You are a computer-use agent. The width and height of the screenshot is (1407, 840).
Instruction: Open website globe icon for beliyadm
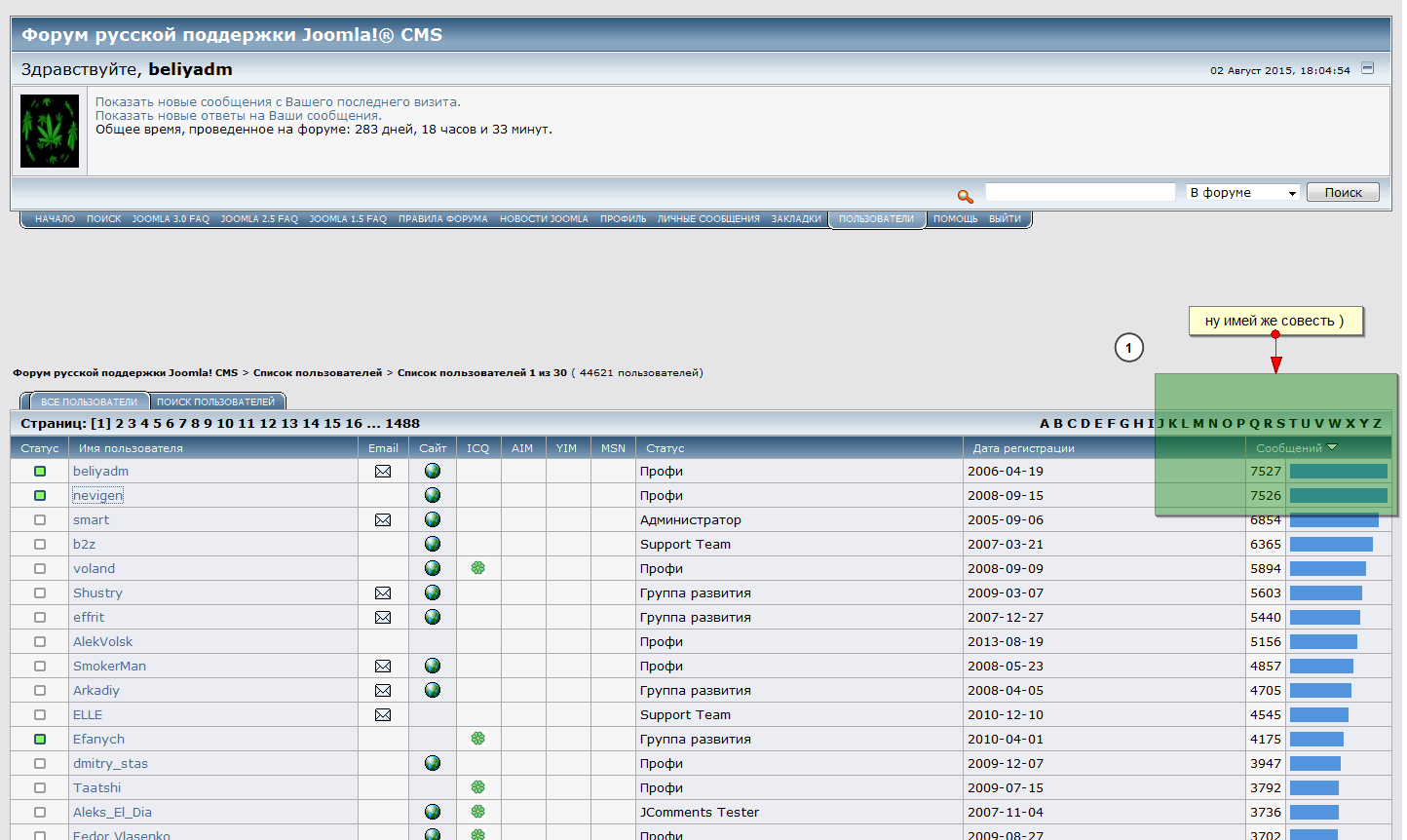(433, 471)
